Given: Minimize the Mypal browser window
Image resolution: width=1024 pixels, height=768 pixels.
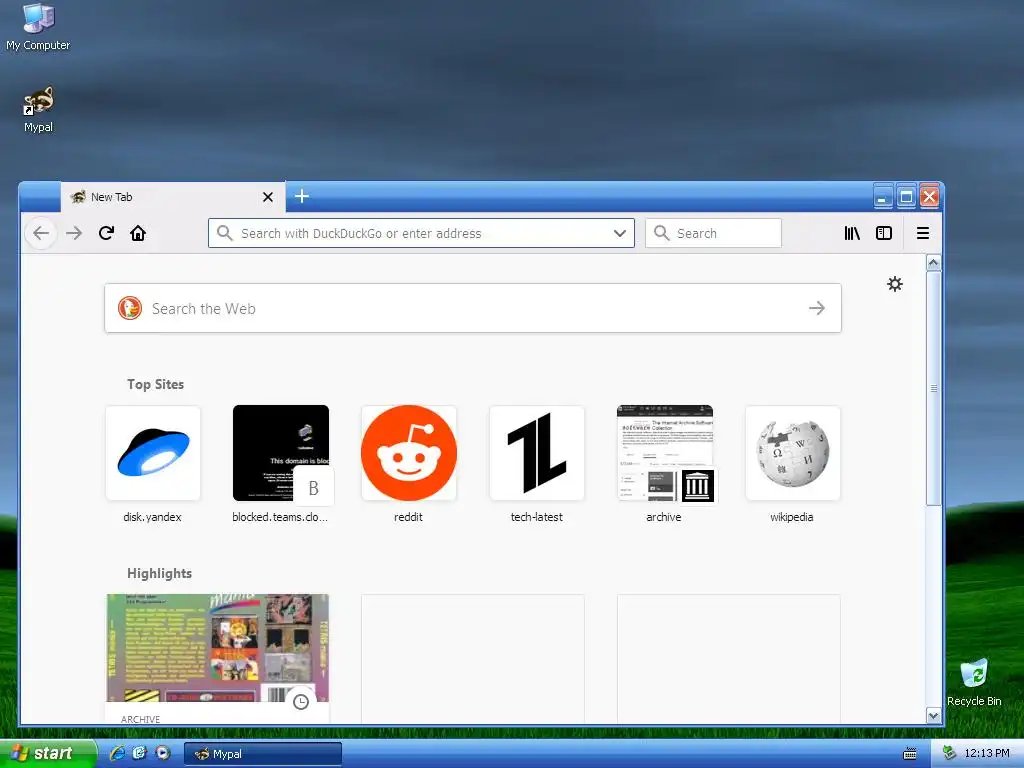Looking at the screenshot, I should click(x=882, y=197).
